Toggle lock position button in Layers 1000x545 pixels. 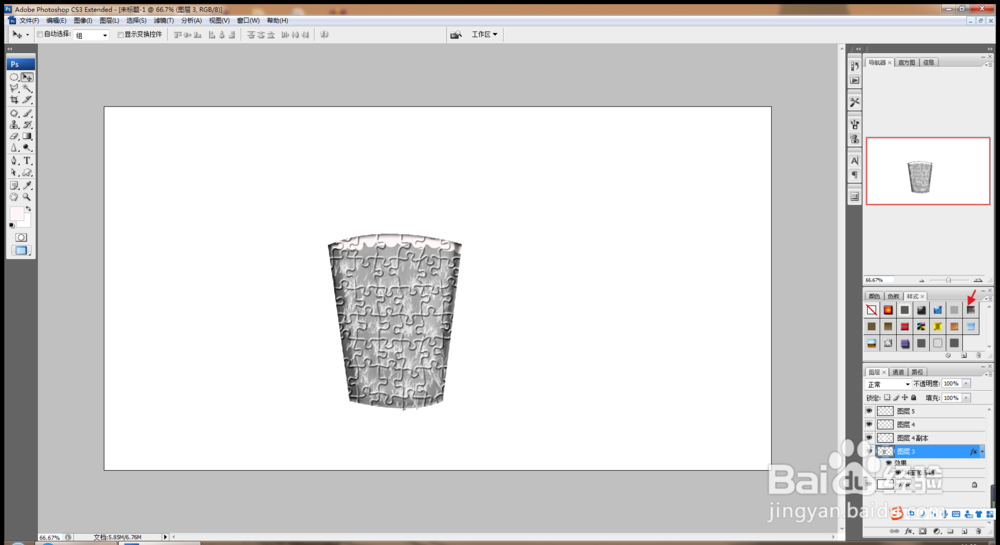coord(905,398)
